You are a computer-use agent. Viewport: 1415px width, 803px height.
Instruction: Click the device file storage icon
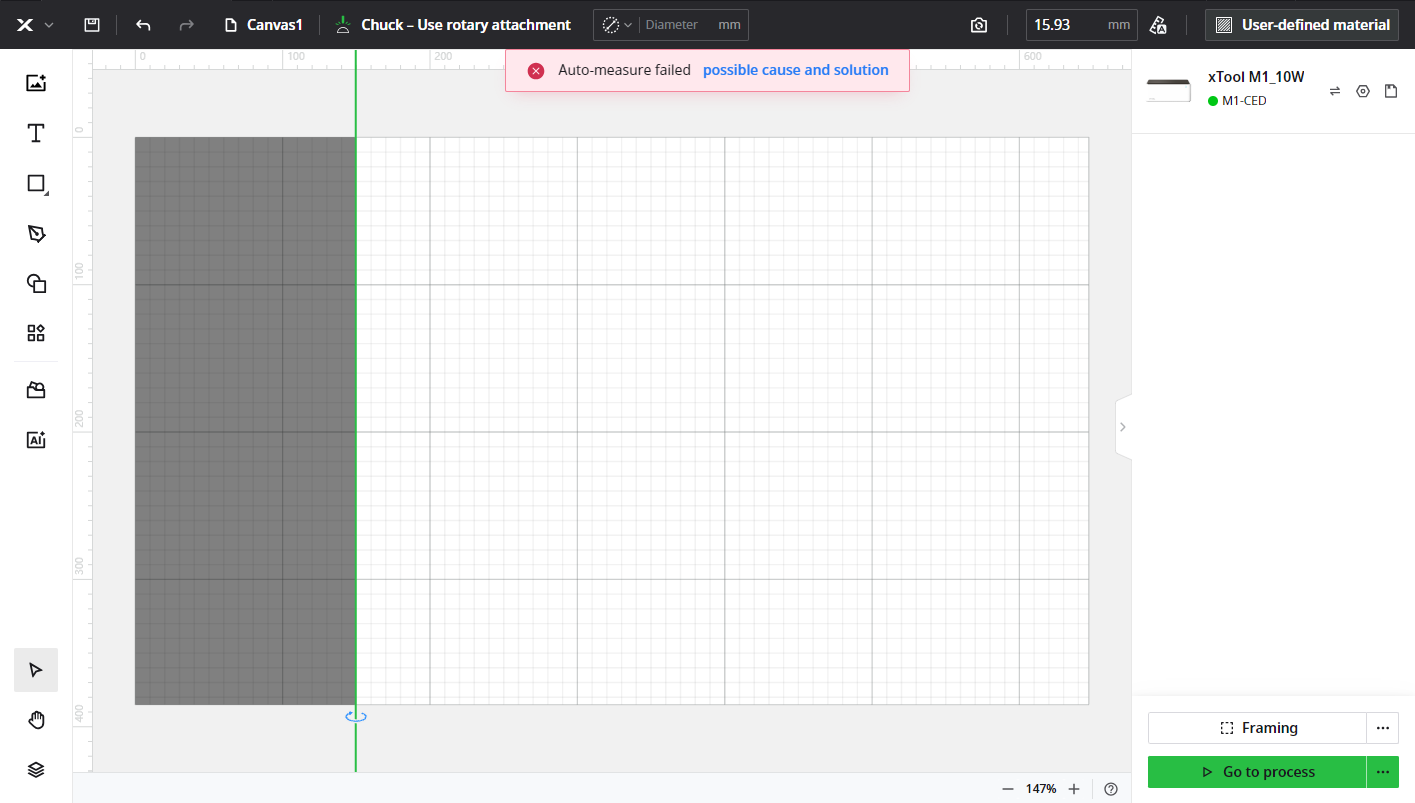[x=1391, y=91]
